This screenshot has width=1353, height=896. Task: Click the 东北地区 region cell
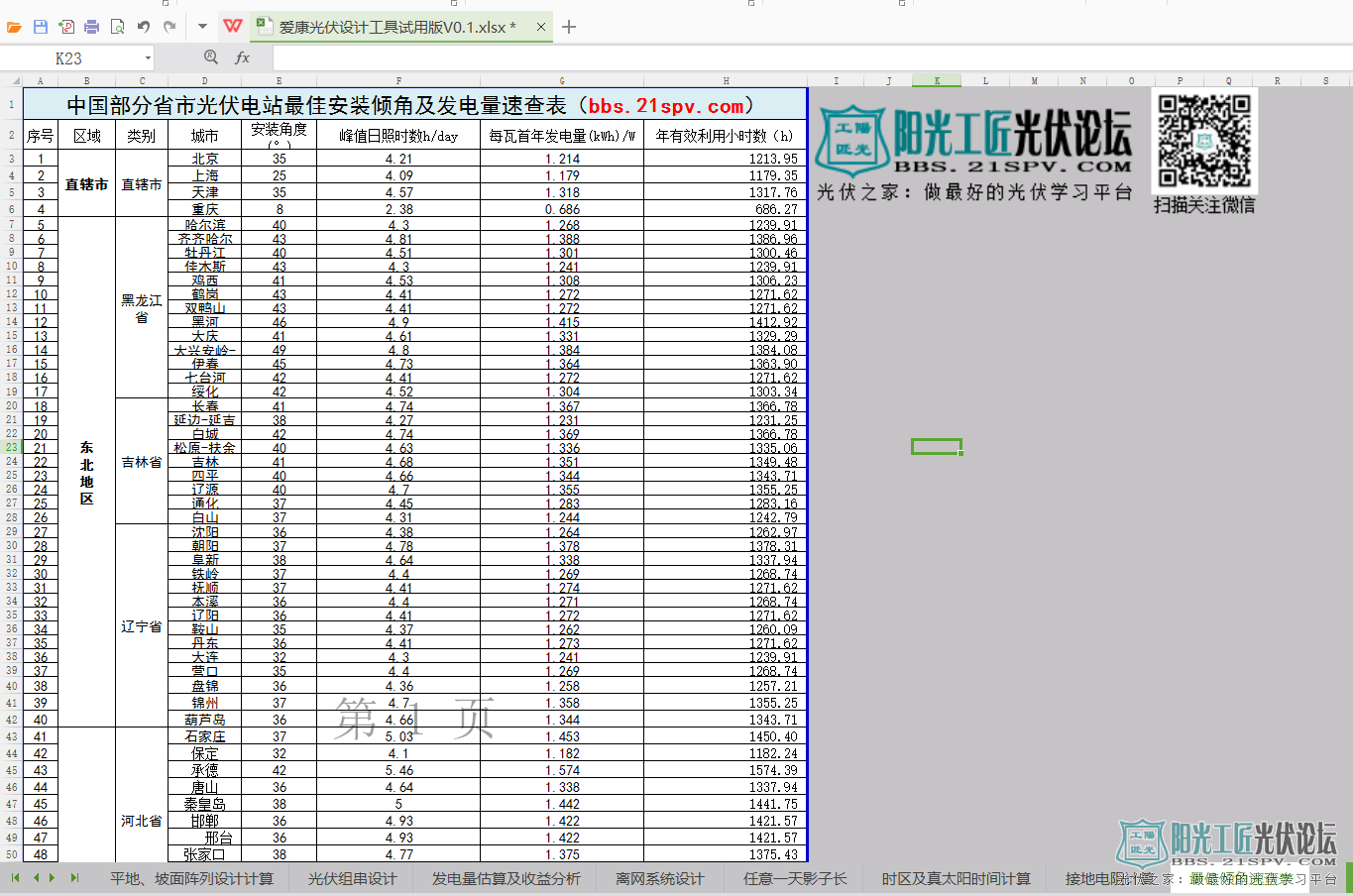(87, 473)
